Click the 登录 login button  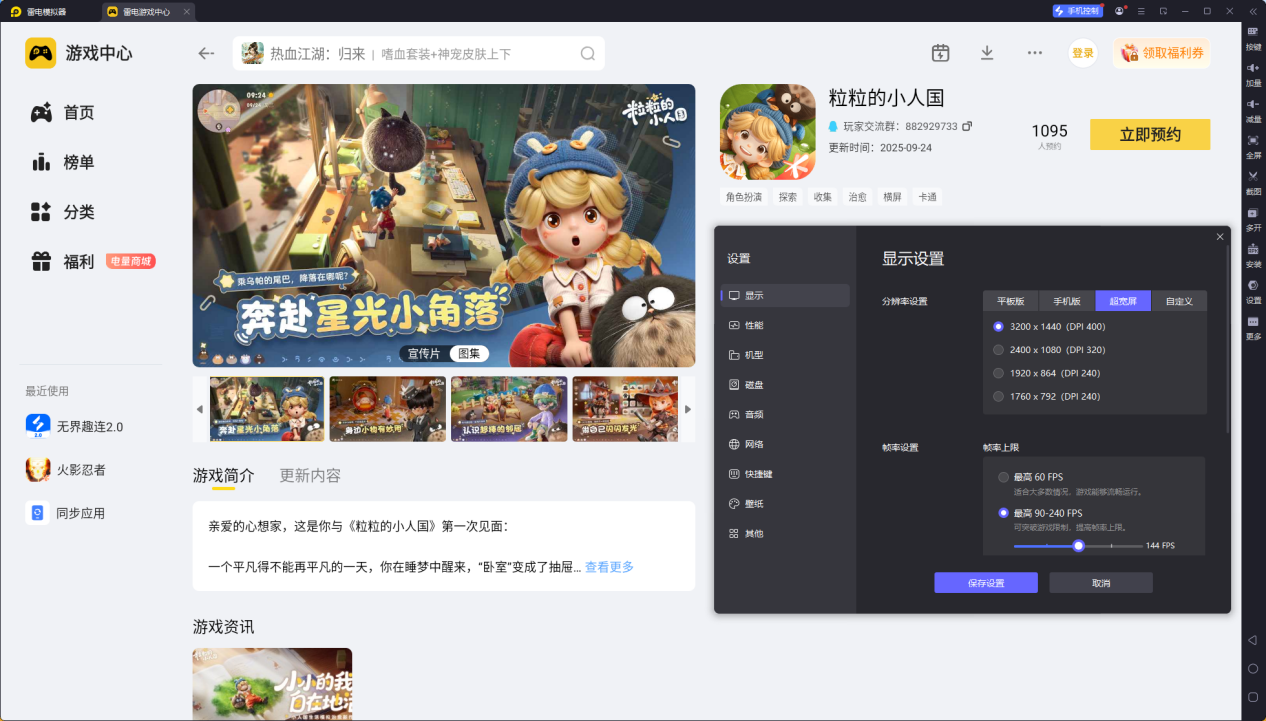[1083, 53]
